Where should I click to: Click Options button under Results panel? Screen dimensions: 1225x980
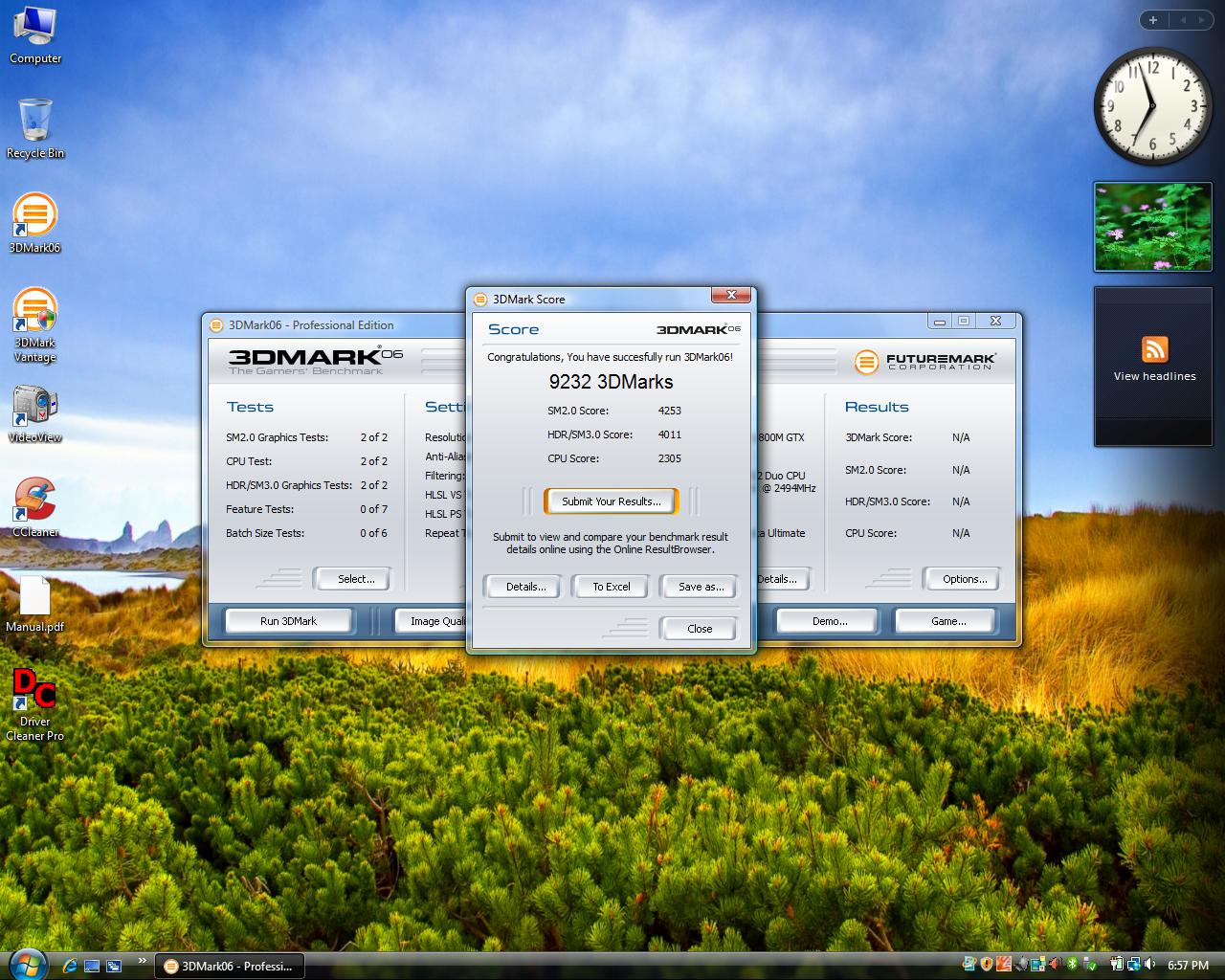pos(964,579)
